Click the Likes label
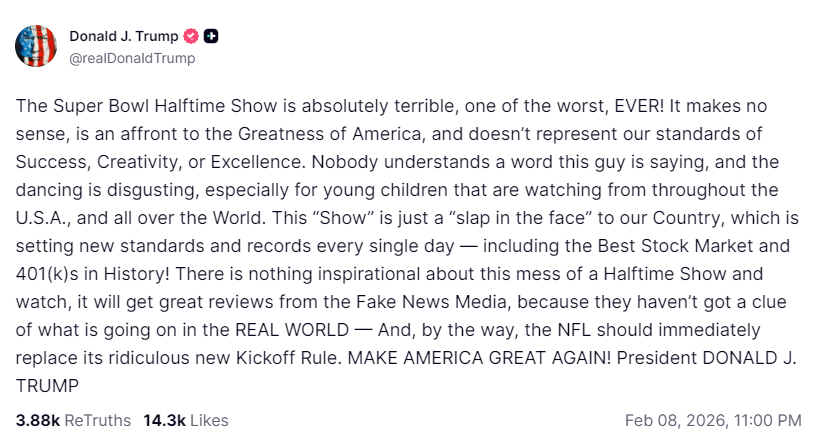The width and height of the screenshot is (818, 439). click(x=209, y=420)
